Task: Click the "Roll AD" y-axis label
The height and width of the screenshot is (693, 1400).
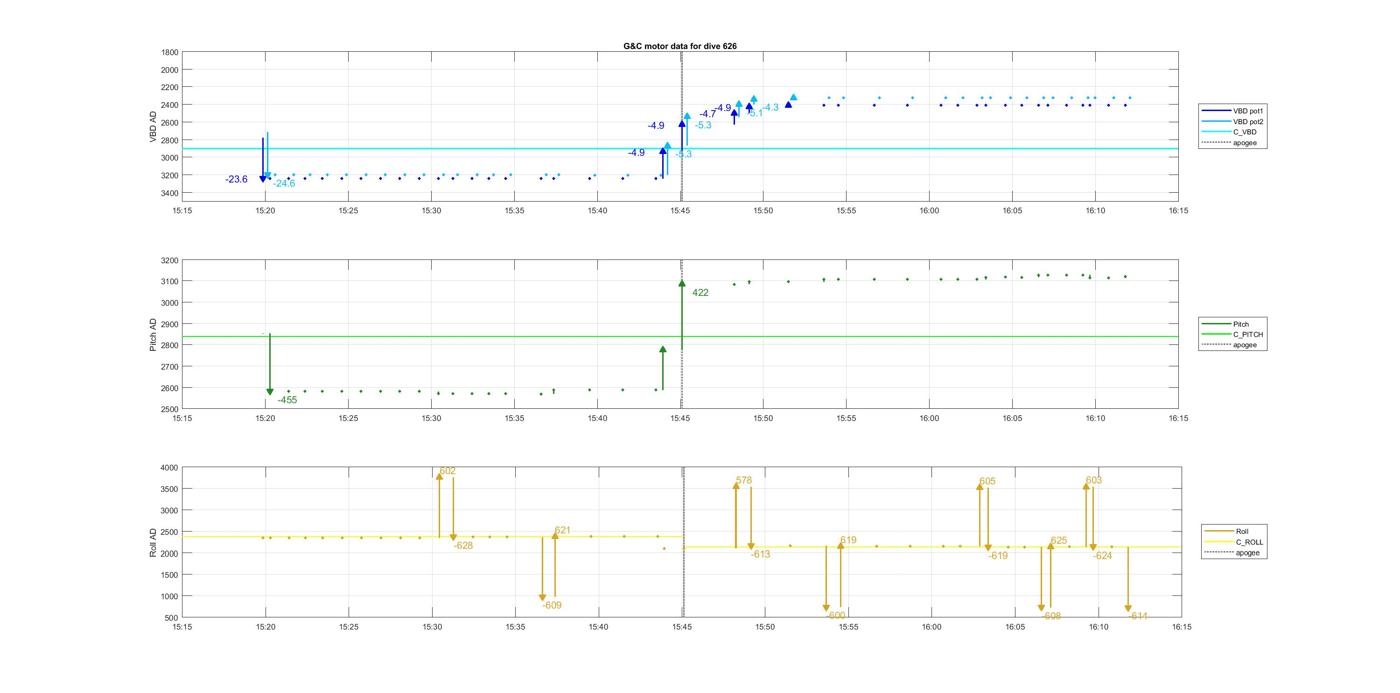Action: pos(153,542)
